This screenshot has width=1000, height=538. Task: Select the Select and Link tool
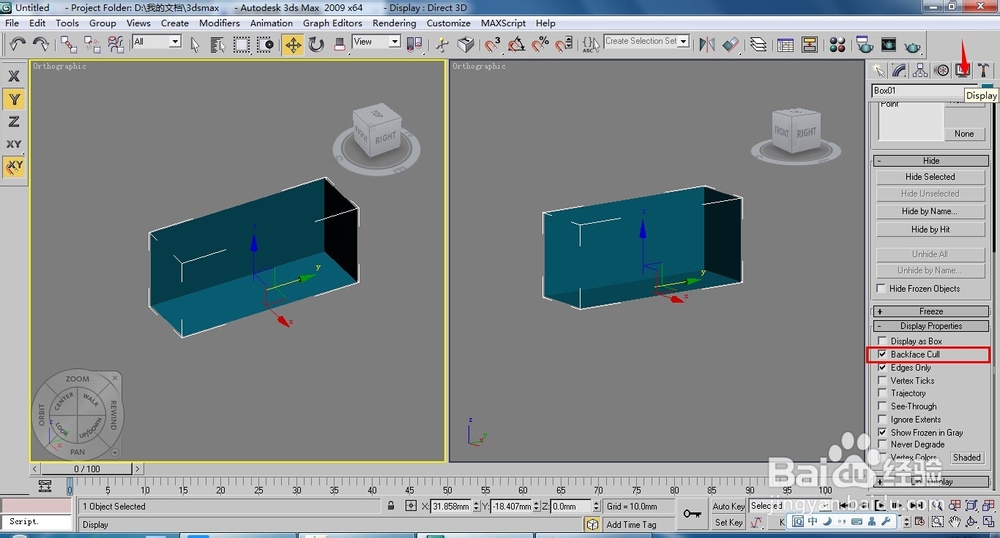coord(68,44)
